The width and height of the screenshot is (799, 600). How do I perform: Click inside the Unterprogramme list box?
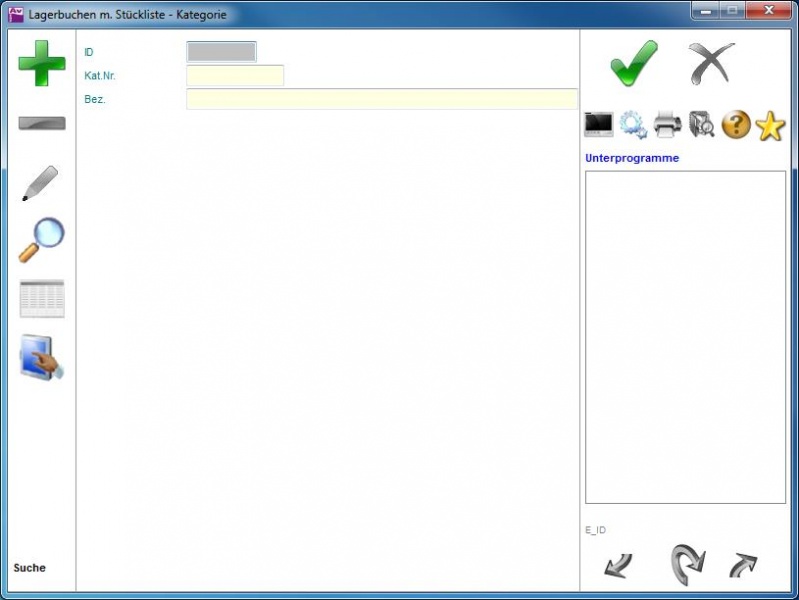click(x=685, y=337)
